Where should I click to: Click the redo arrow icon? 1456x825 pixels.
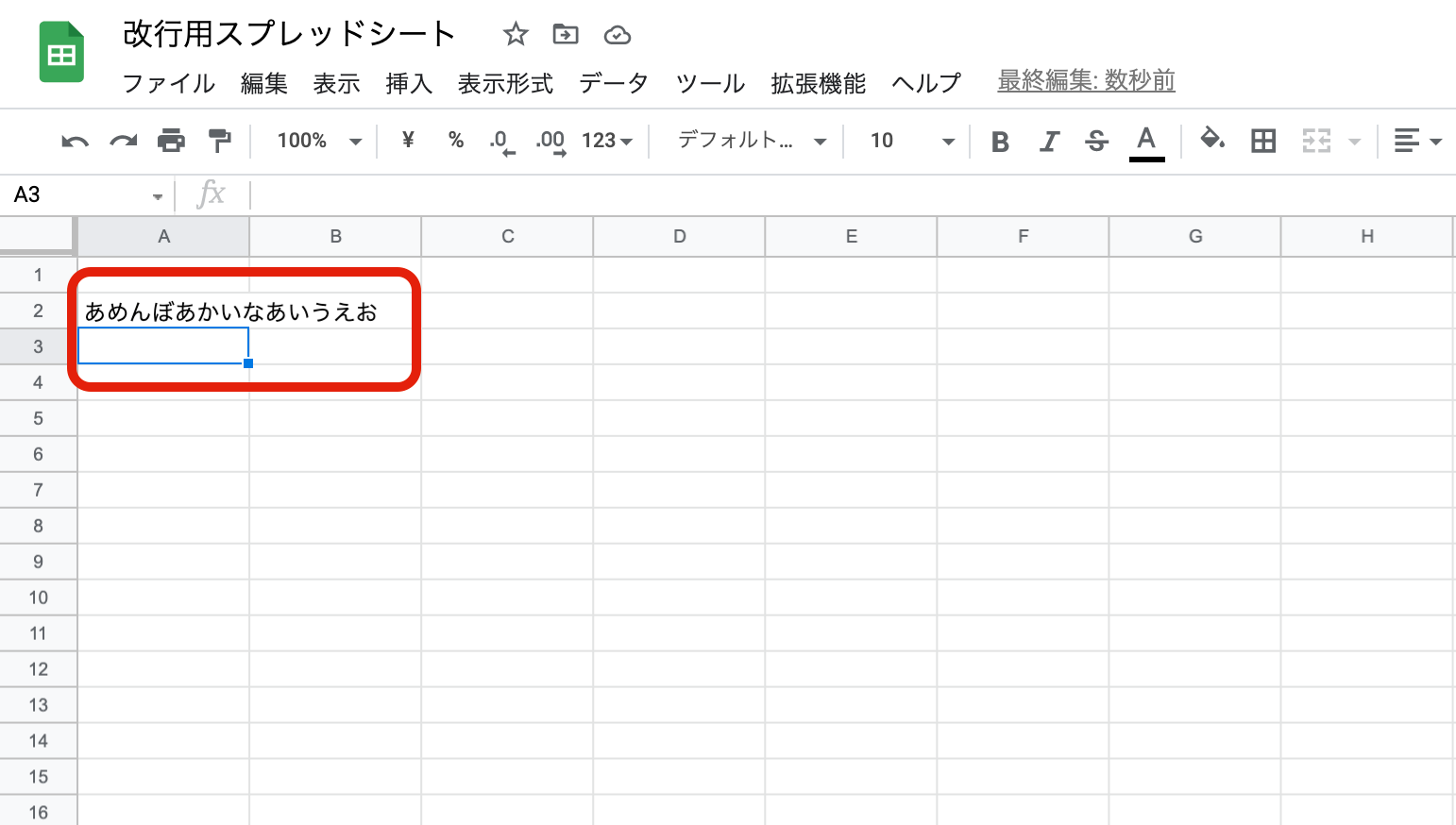tap(124, 142)
